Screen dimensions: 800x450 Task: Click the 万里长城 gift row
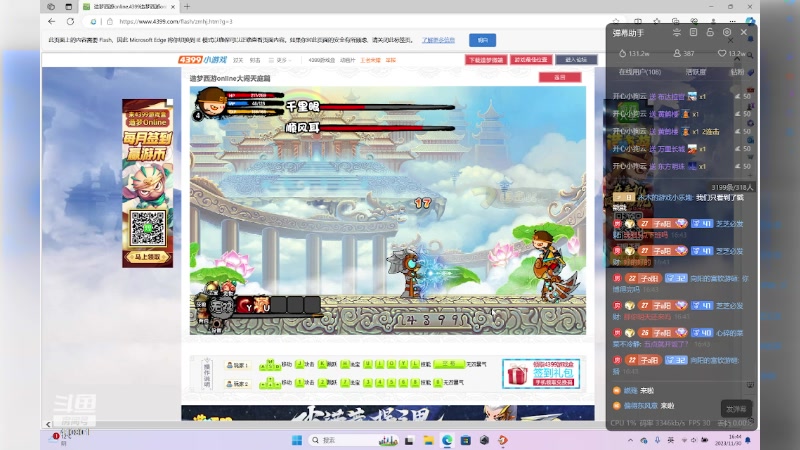click(681, 149)
